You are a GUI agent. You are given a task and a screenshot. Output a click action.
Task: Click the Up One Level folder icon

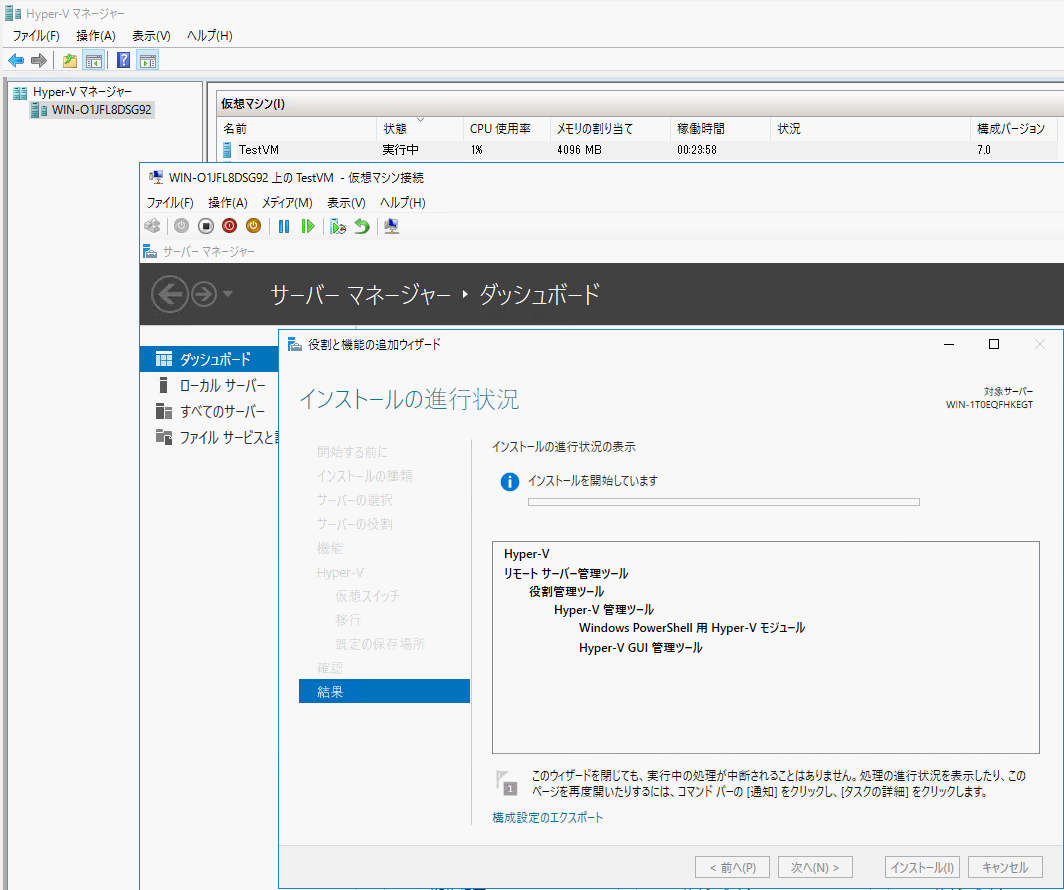69,61
